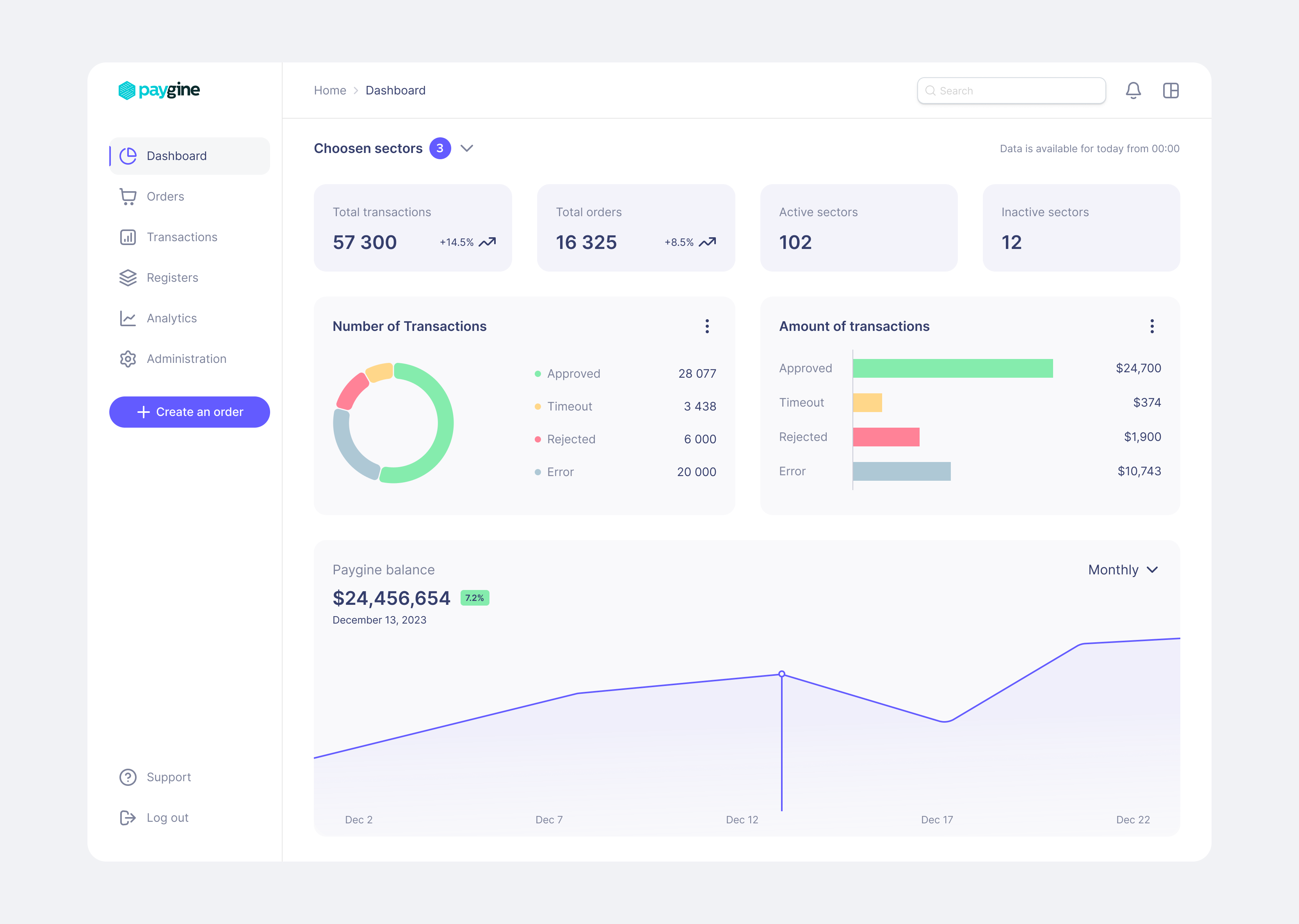Click the Support help icon
1299x924 pixels.
pos(128,777)
